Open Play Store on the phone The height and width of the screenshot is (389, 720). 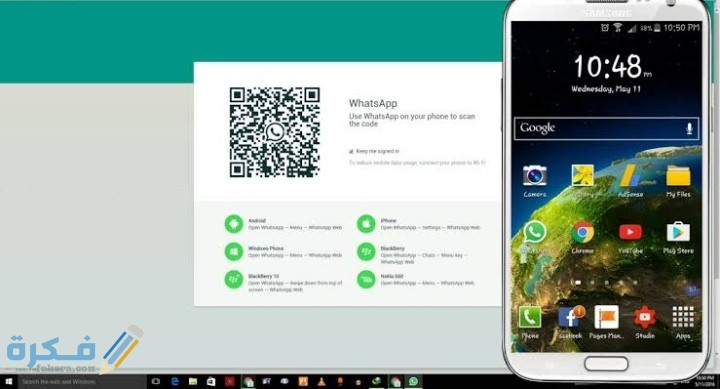coord(678,232)
